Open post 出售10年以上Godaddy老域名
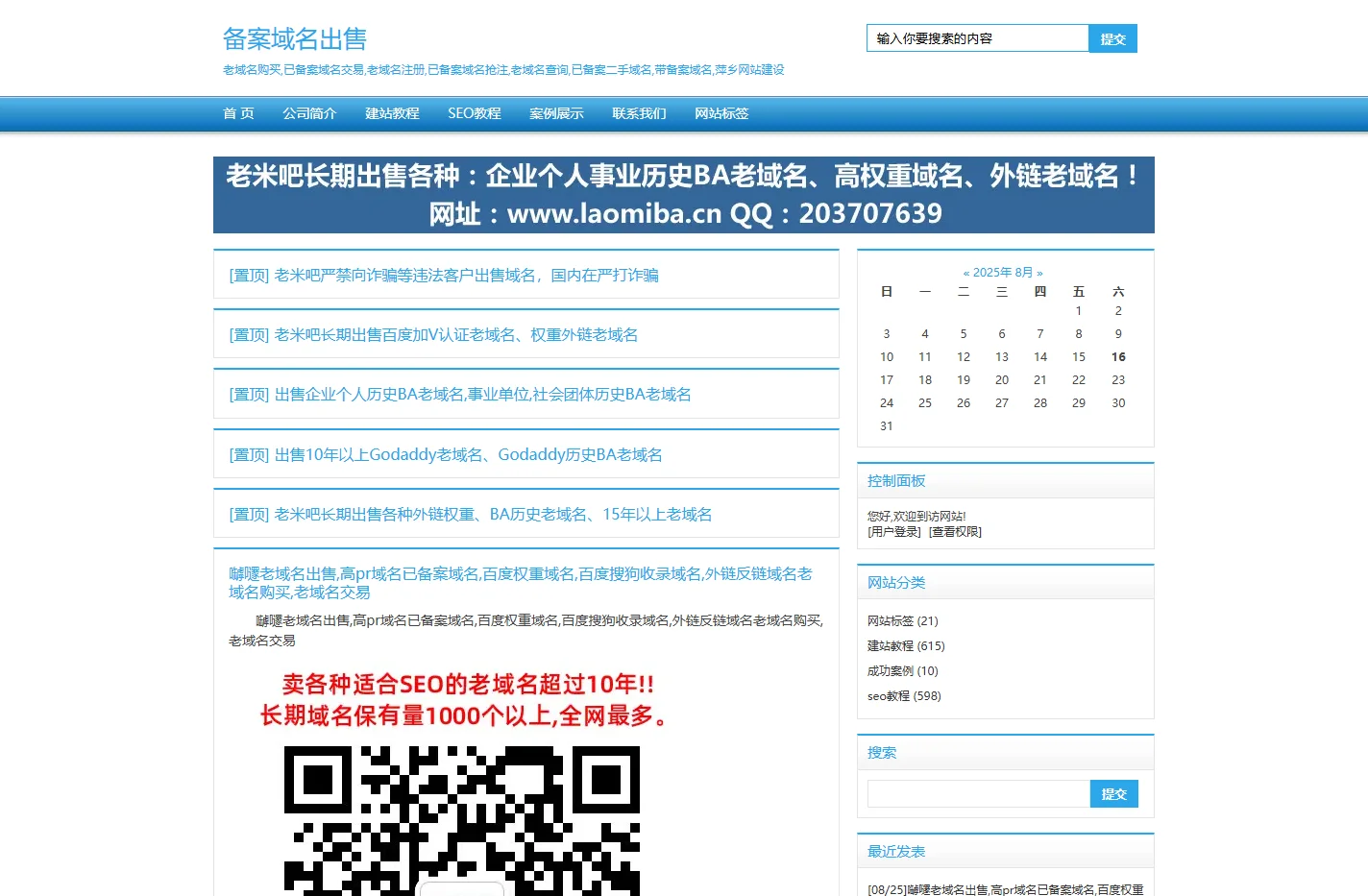Screen dimensions: 1368x896 [x=446, y=455]
